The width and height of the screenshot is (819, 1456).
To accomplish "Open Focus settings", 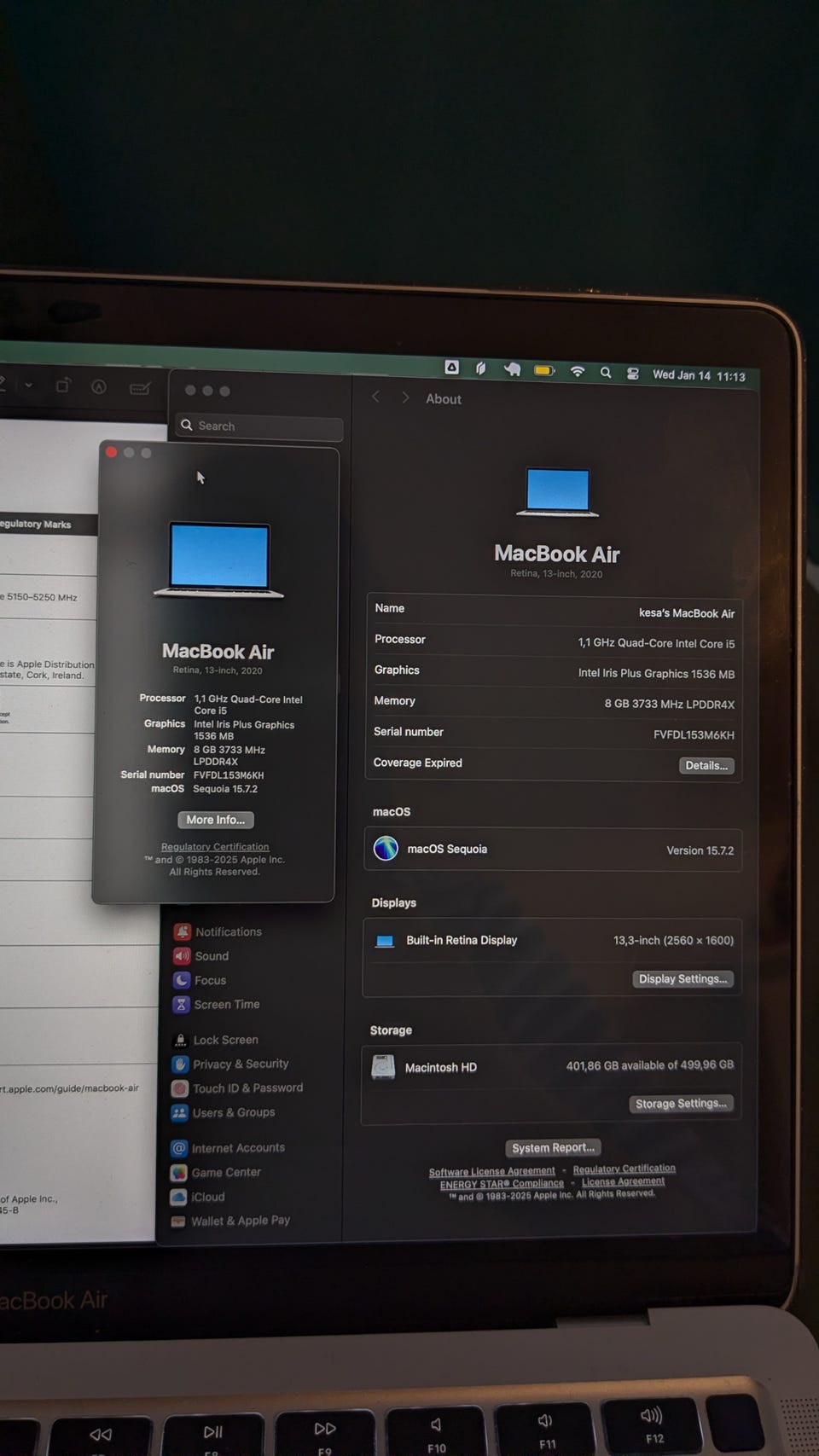I will (200, 980).
